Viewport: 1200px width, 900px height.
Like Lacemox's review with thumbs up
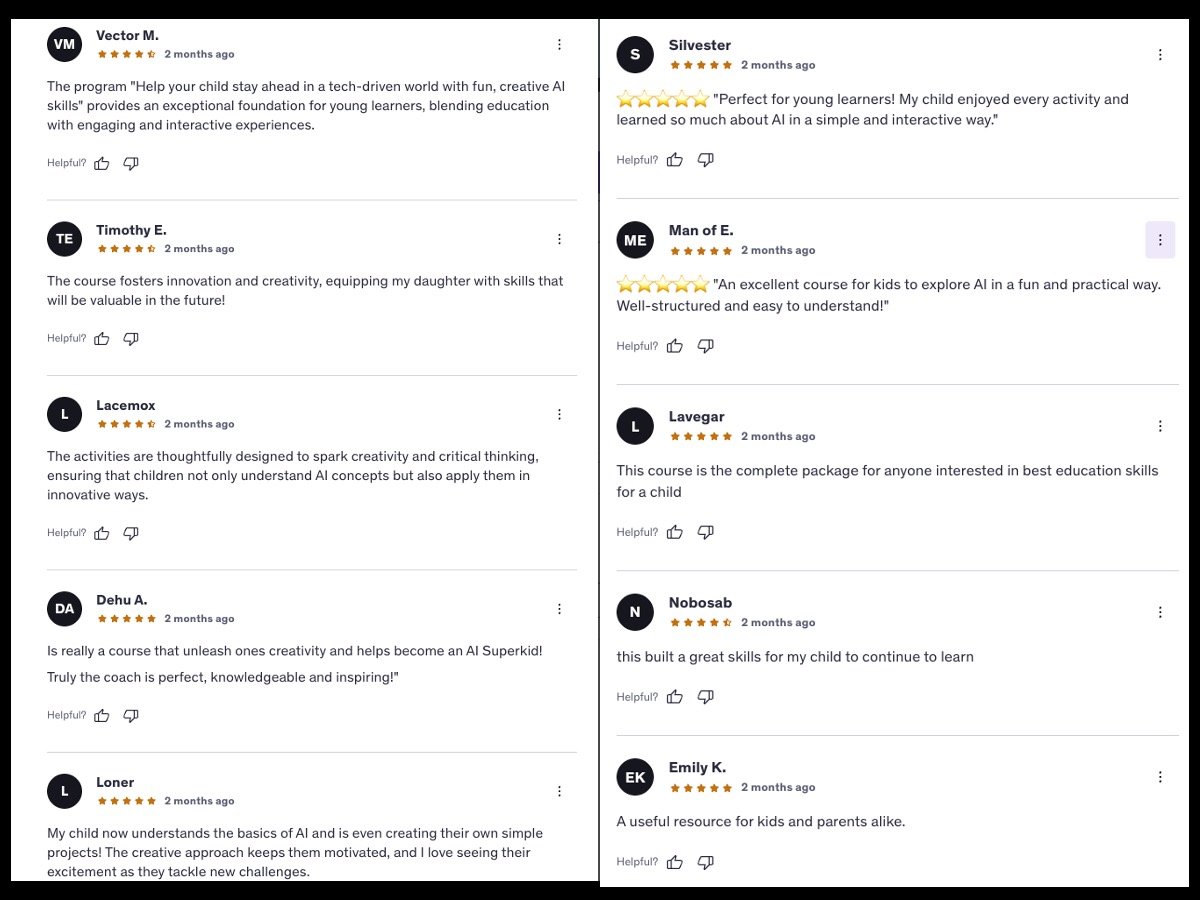coord(102,533)
